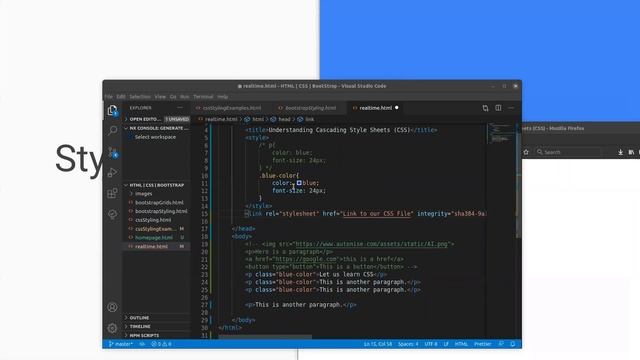Open the Run menu
Image resolution: width=640 pixels, height=360 pixels.
[185, 97]
